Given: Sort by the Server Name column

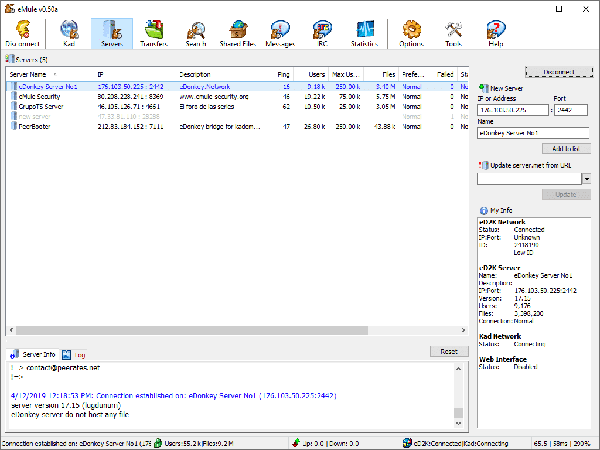Looking at the screenshot, I should (50, 74).
